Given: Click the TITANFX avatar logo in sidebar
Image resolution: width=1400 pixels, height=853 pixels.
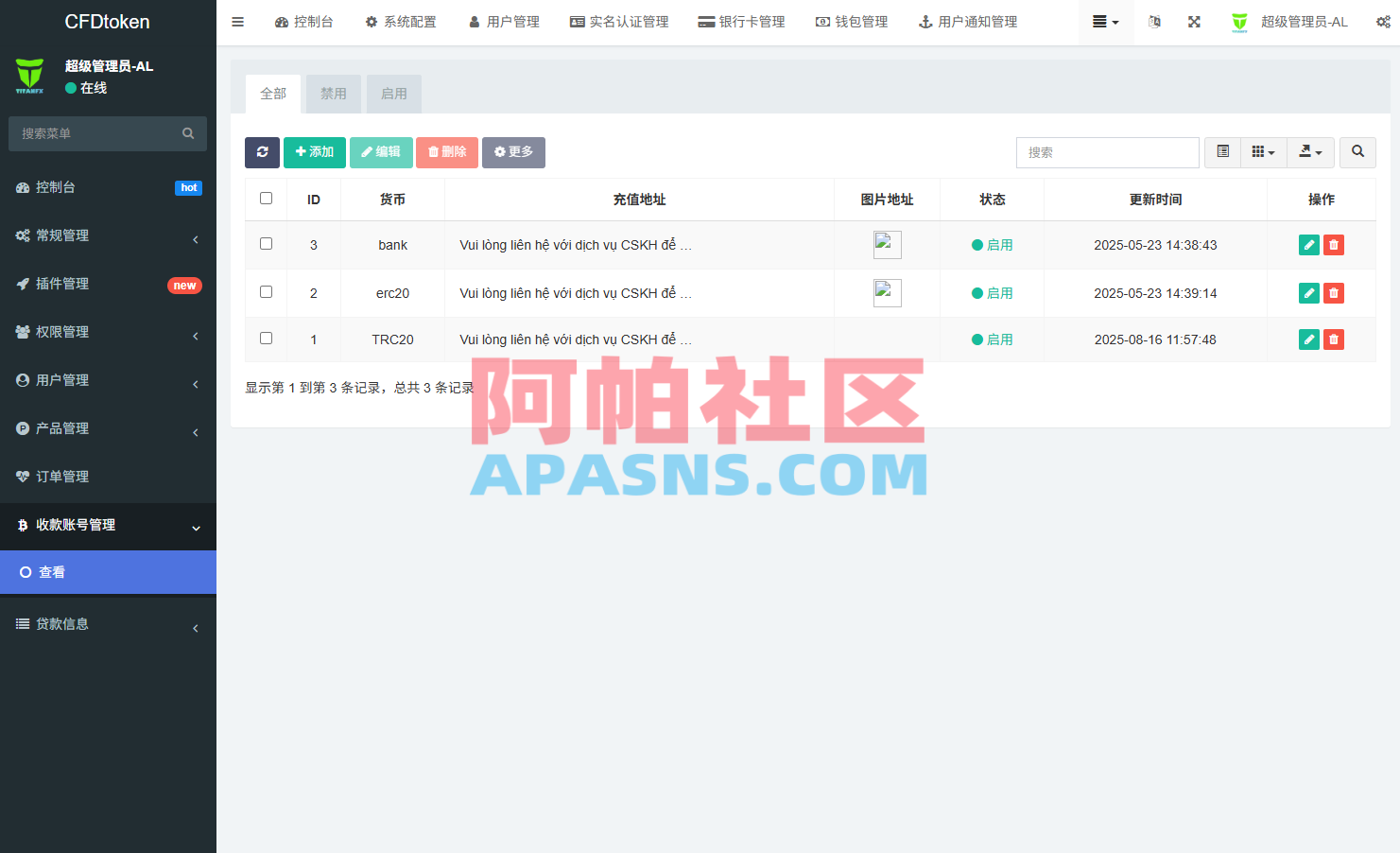Looking at the screenshot, I should pyautogui.click(x=29, y=76).
